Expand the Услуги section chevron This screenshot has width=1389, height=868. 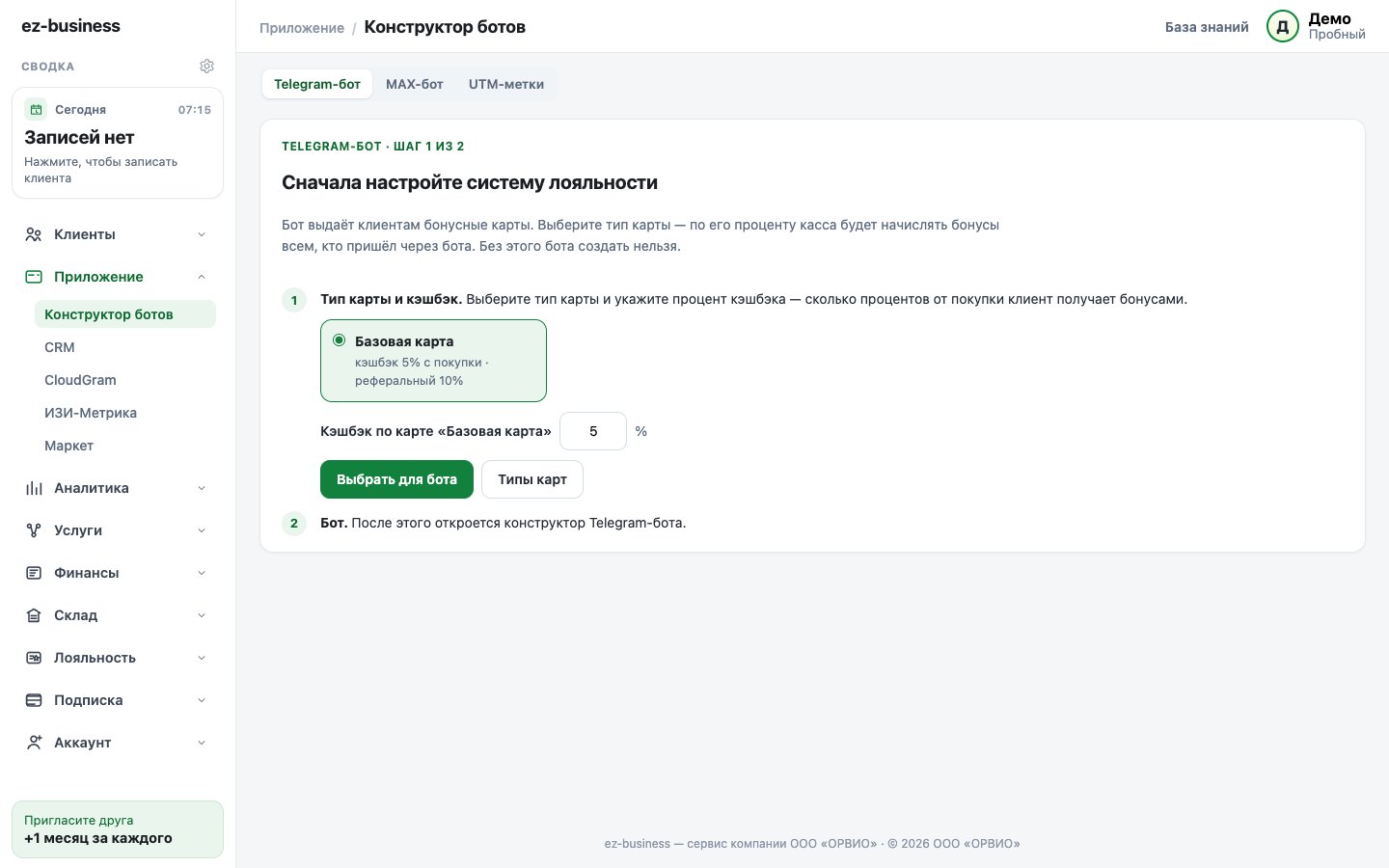click(202, 530)
